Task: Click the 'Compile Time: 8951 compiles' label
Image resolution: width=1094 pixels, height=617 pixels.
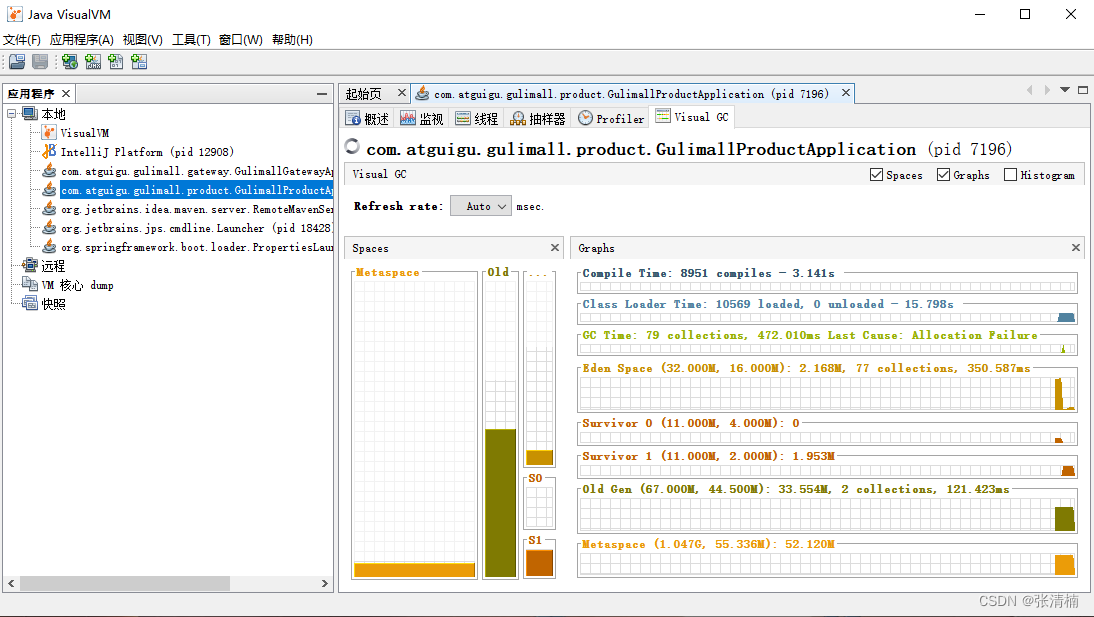Action: (708, 273)
